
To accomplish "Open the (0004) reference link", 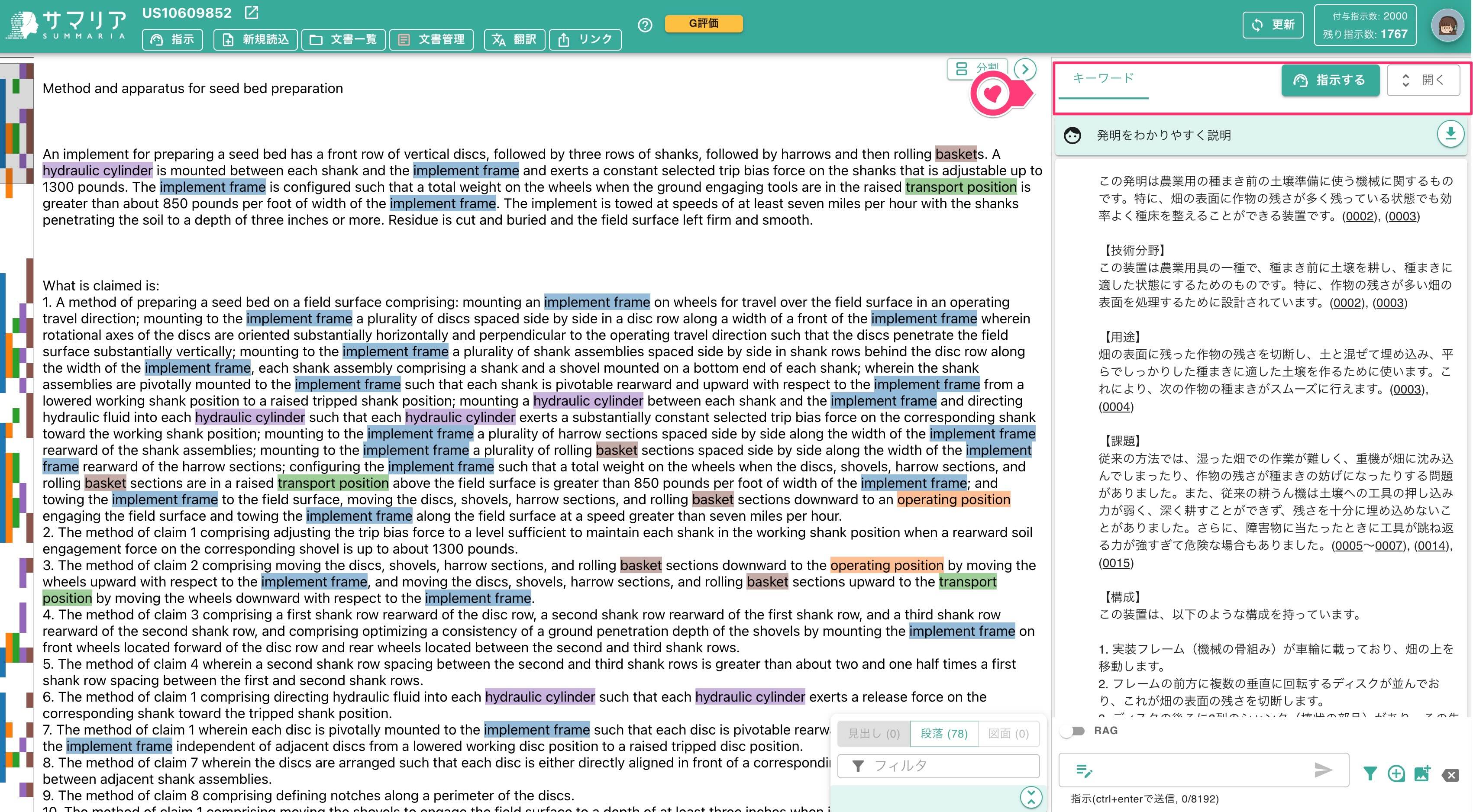I will [x=1116, y=406].
